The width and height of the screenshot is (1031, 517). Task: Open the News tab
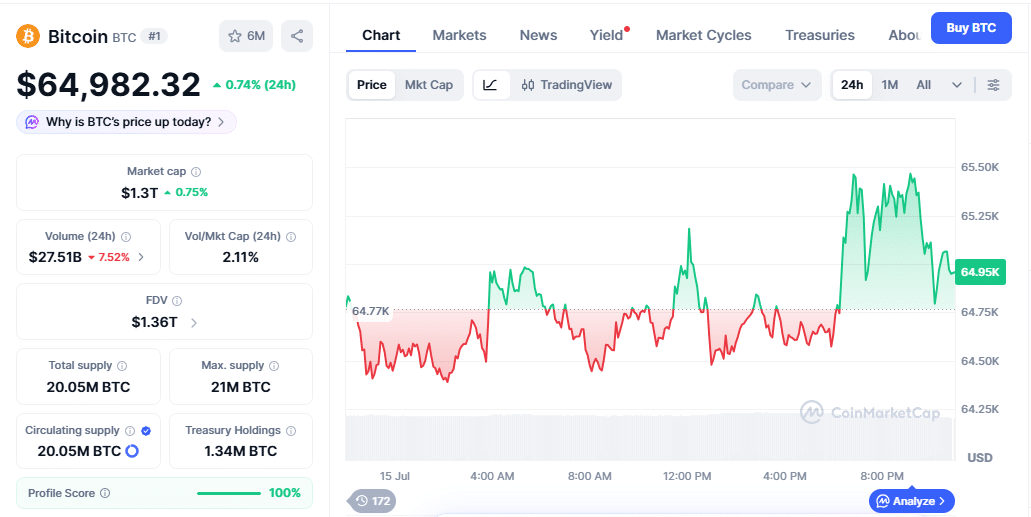[539, 36]
